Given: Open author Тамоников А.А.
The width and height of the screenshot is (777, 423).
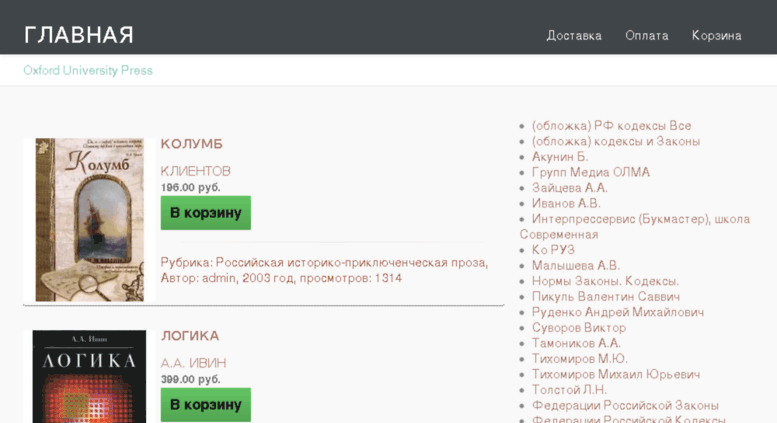Looking at the screenshot, I should click(x=576, y=343).
